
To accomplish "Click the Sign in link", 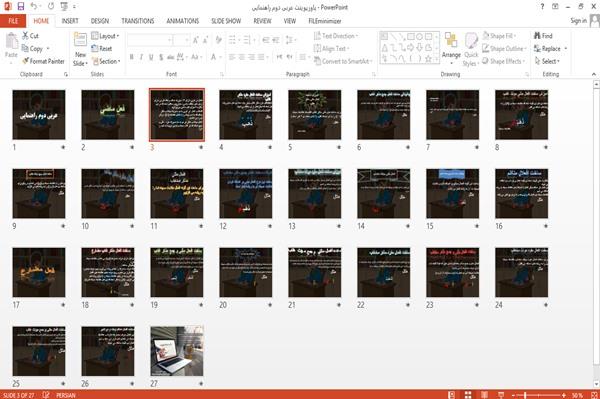I will 578,21.
